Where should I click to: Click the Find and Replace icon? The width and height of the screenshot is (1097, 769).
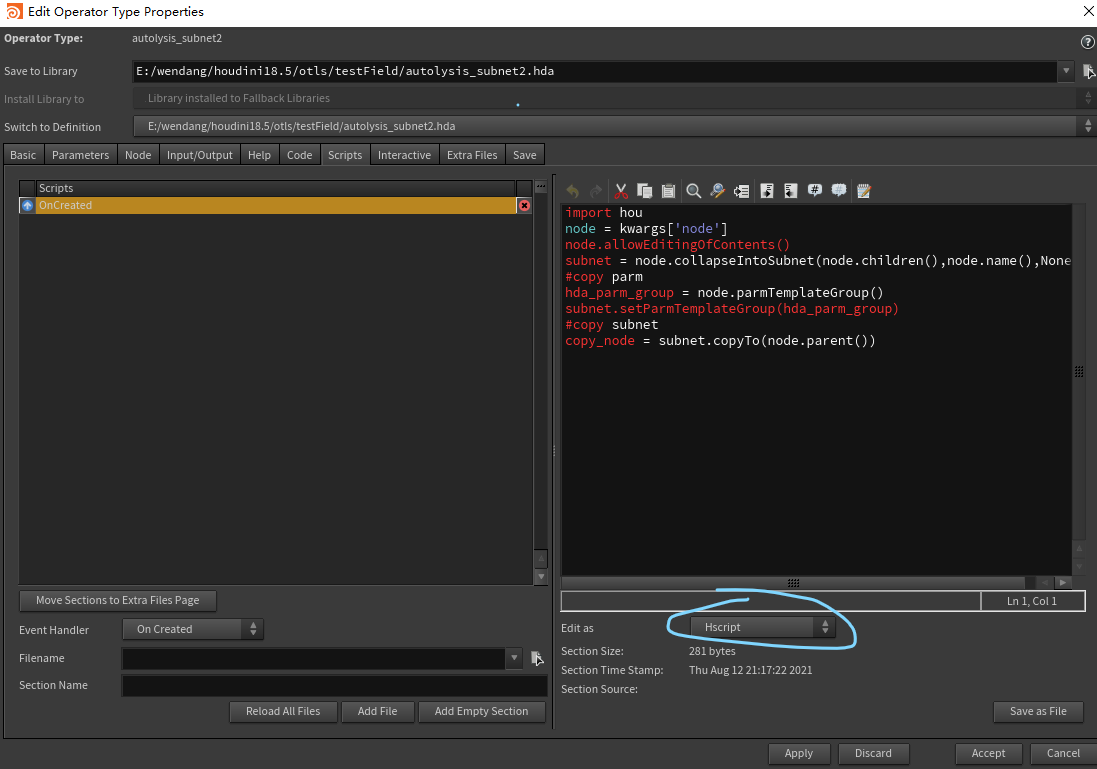tap(717, 191)
